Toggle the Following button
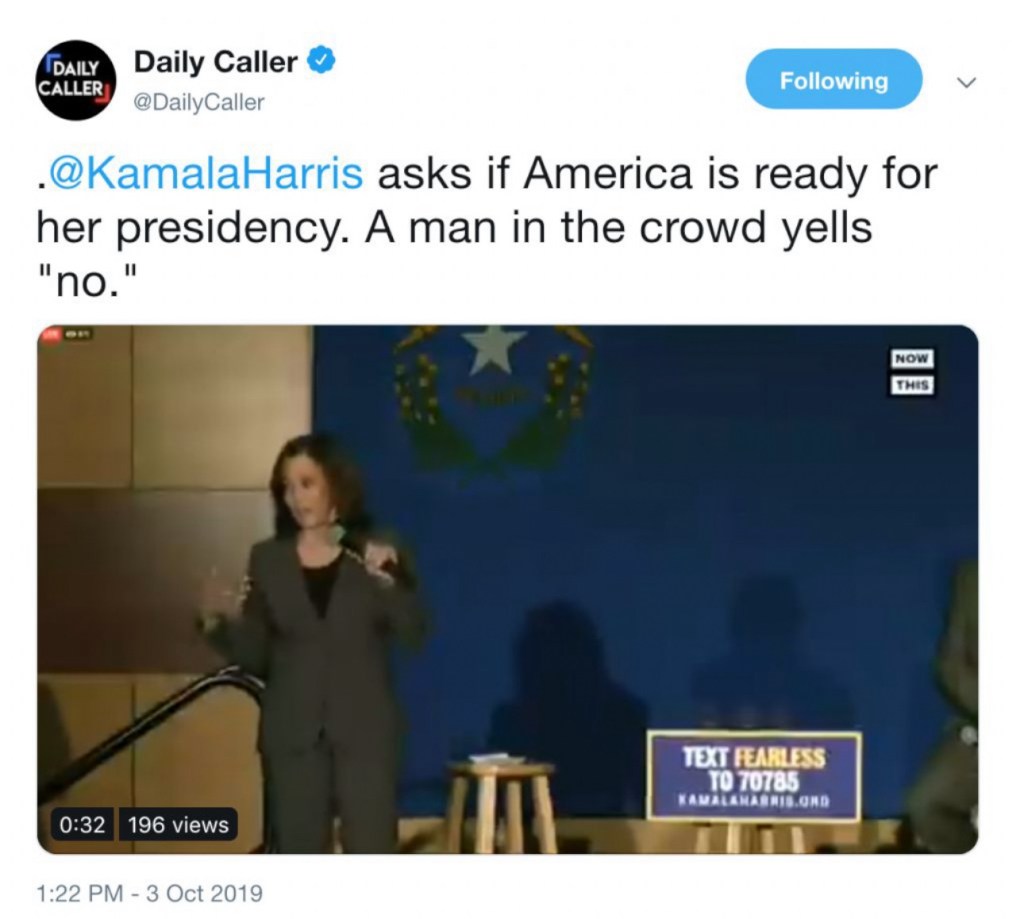 click(x=833, y=79)
